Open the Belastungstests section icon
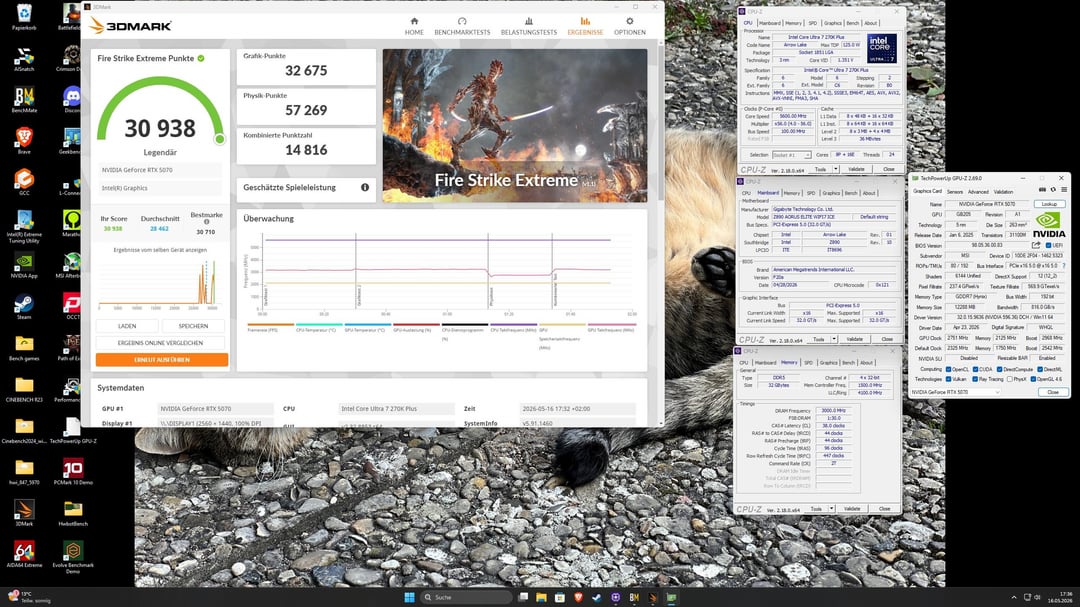Screen dimensions: 1080x607 tap(529, 21)
